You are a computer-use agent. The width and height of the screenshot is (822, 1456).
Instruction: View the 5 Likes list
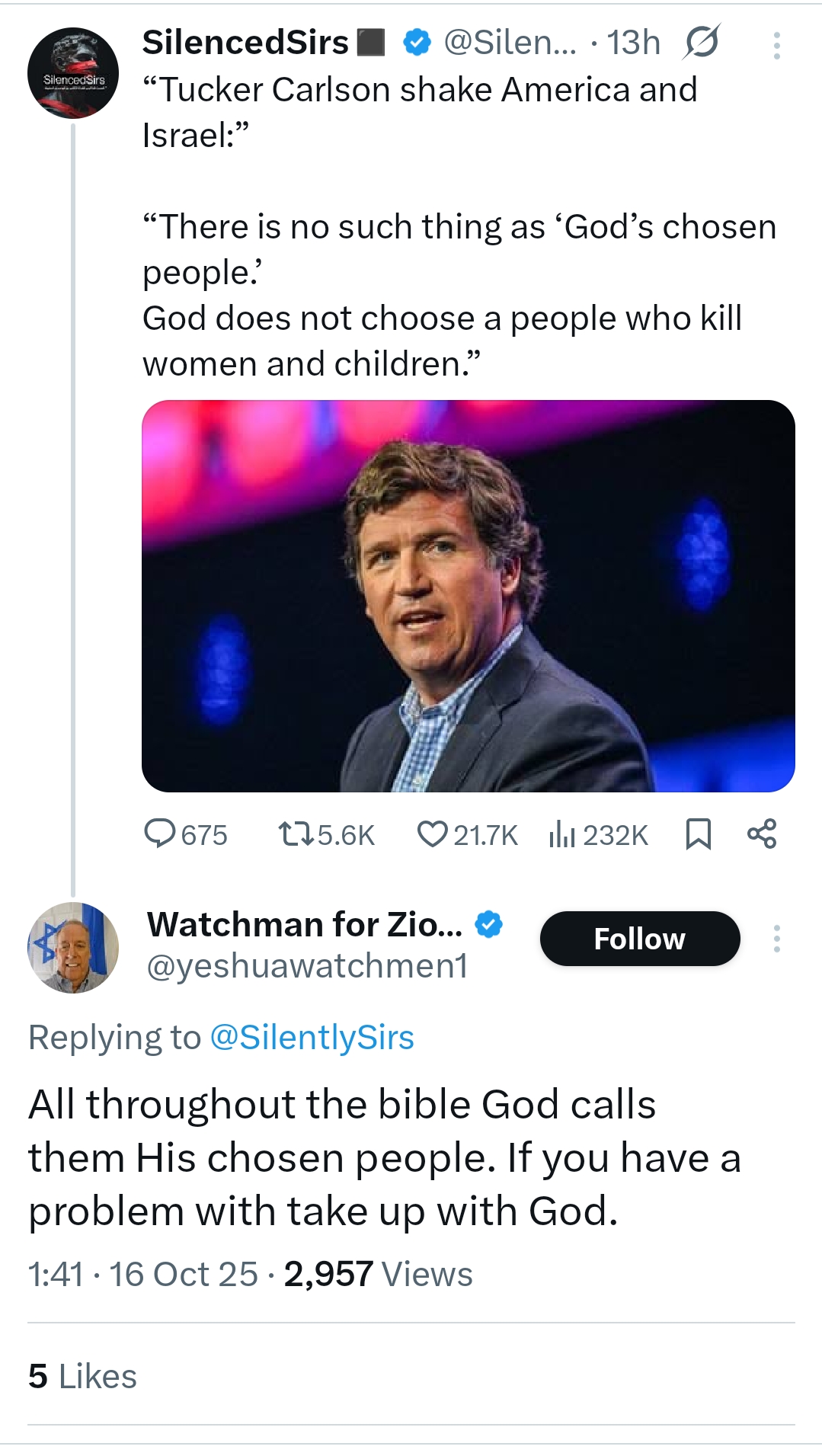82,1376
